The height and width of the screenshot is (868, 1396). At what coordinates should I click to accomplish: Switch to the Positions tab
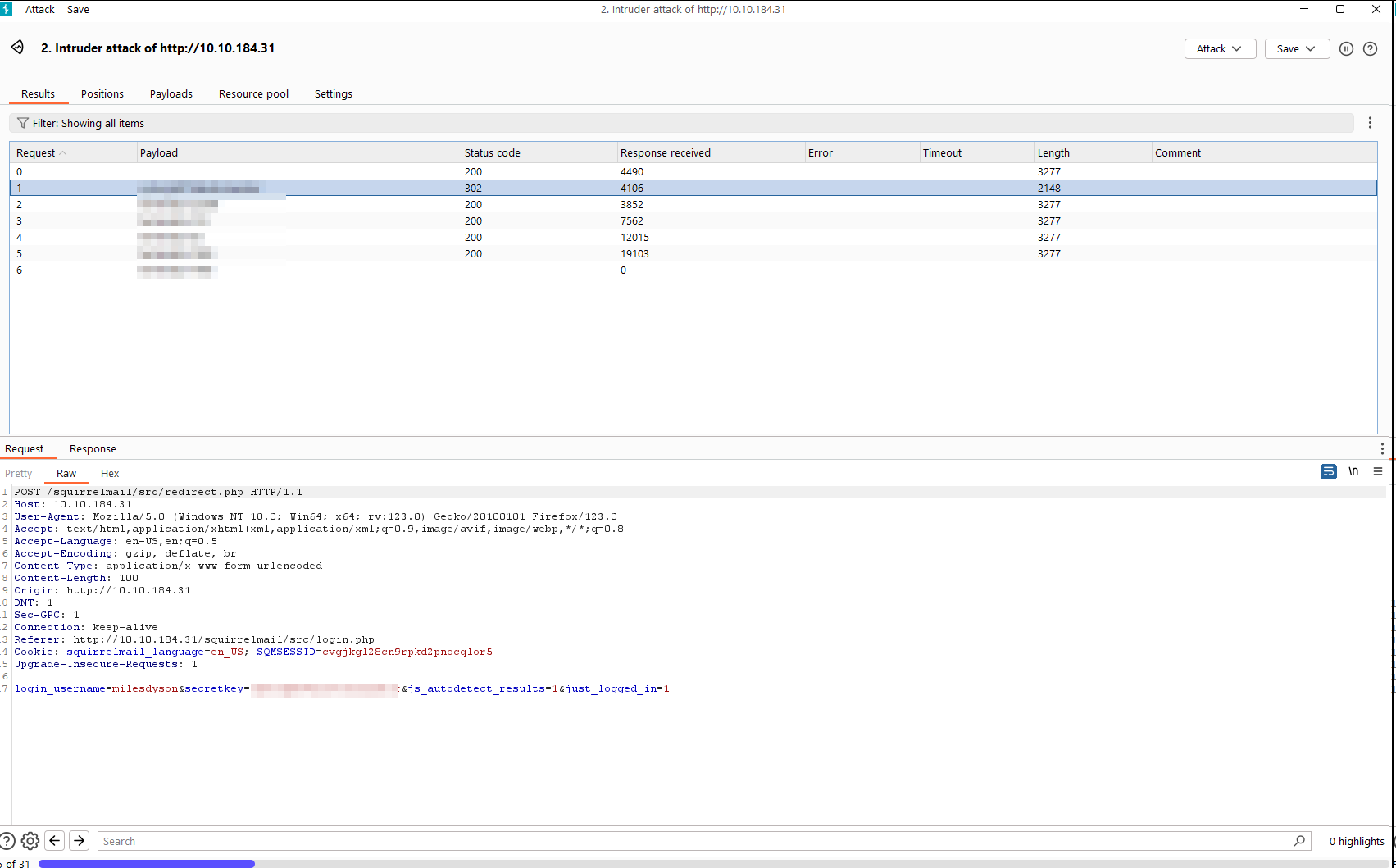(x=102, y=94)
